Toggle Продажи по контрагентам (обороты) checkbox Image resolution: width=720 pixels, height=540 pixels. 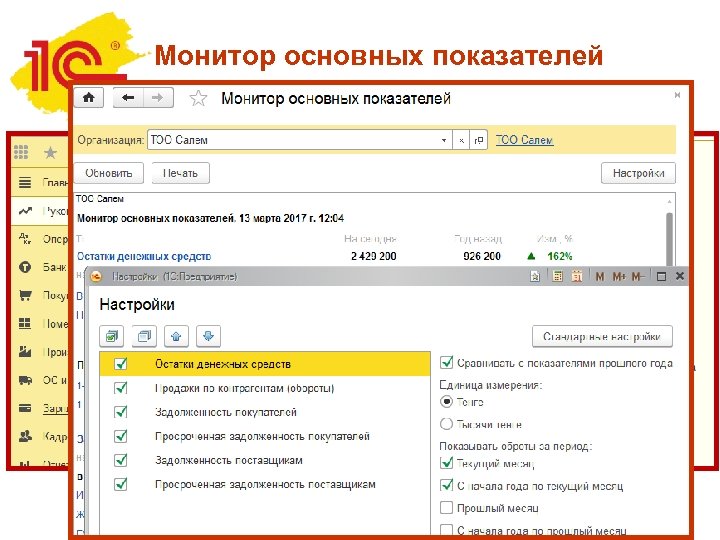[x=121, y=388]
